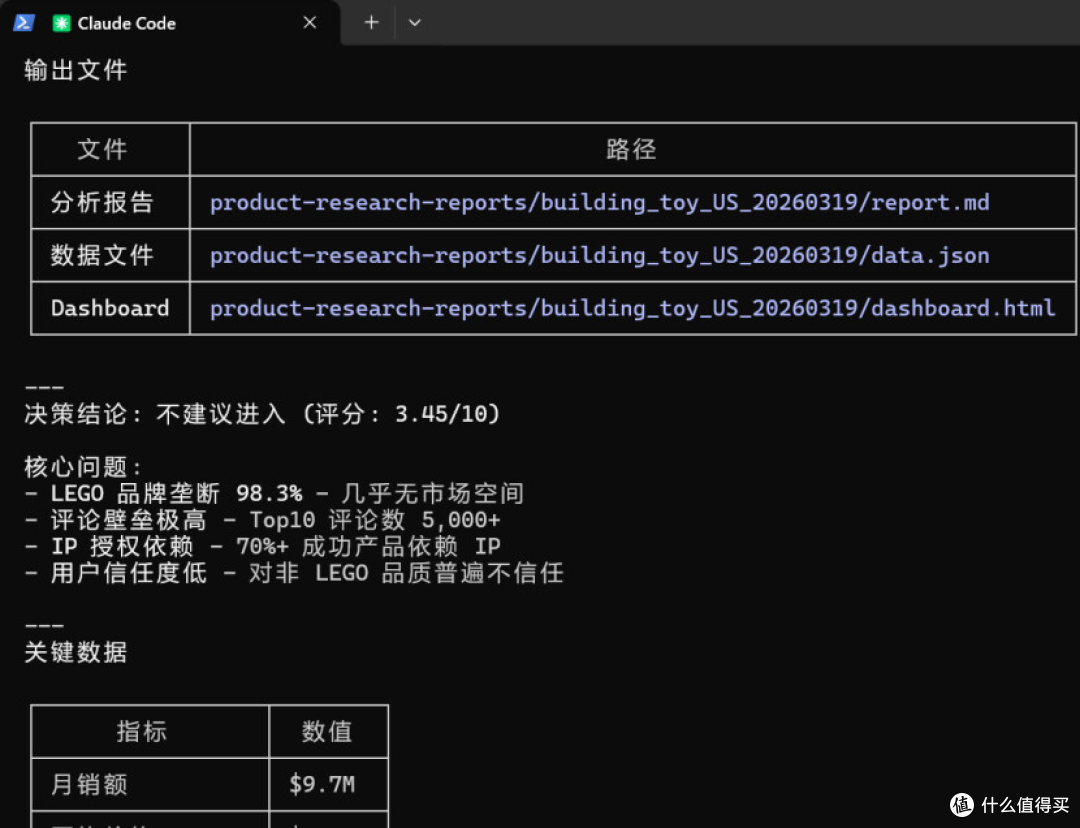
Task: Open the report.md file path link
Action: point(599,203)
